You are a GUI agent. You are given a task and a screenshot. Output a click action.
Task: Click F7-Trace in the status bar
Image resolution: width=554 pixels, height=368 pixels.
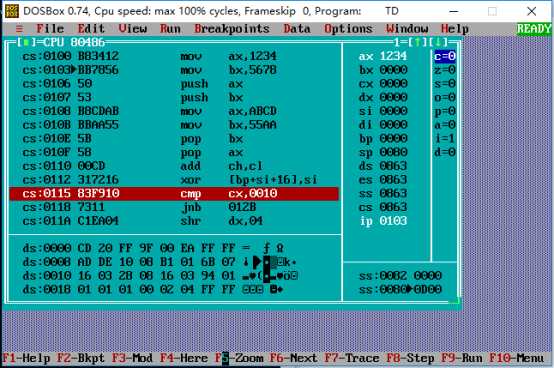pos(352,358)
